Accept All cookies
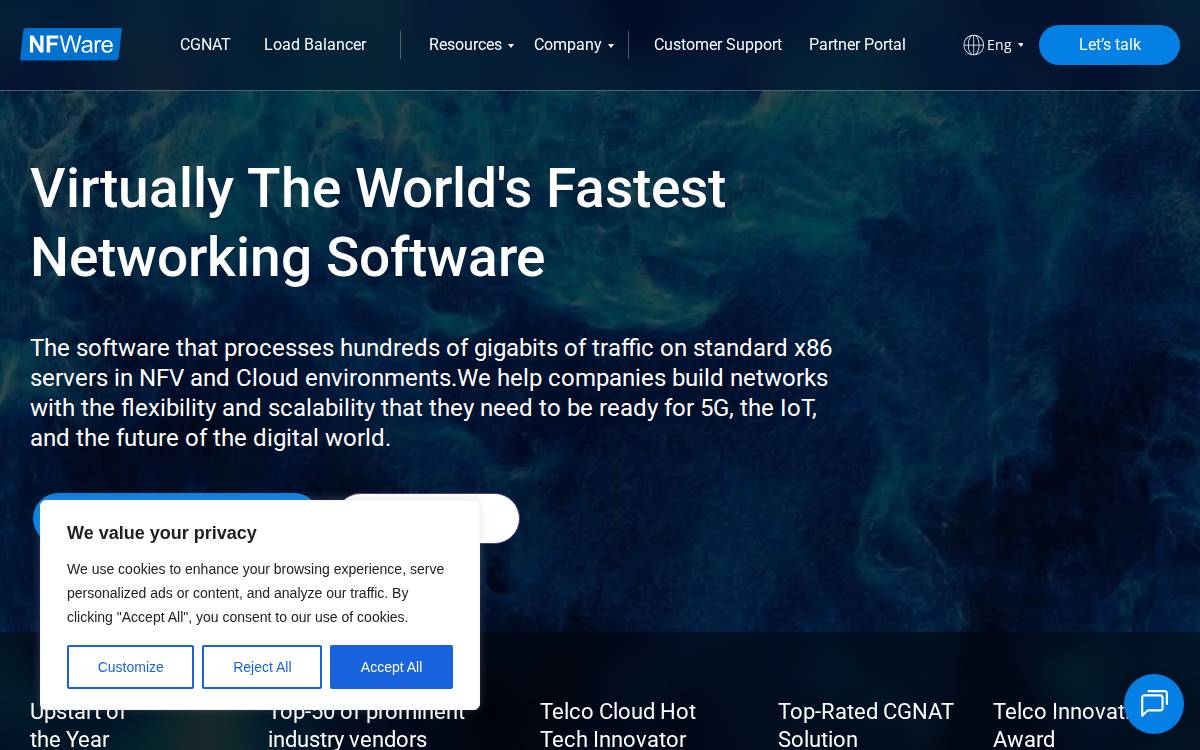The image size is (1200, 750). tap(391, 667)
